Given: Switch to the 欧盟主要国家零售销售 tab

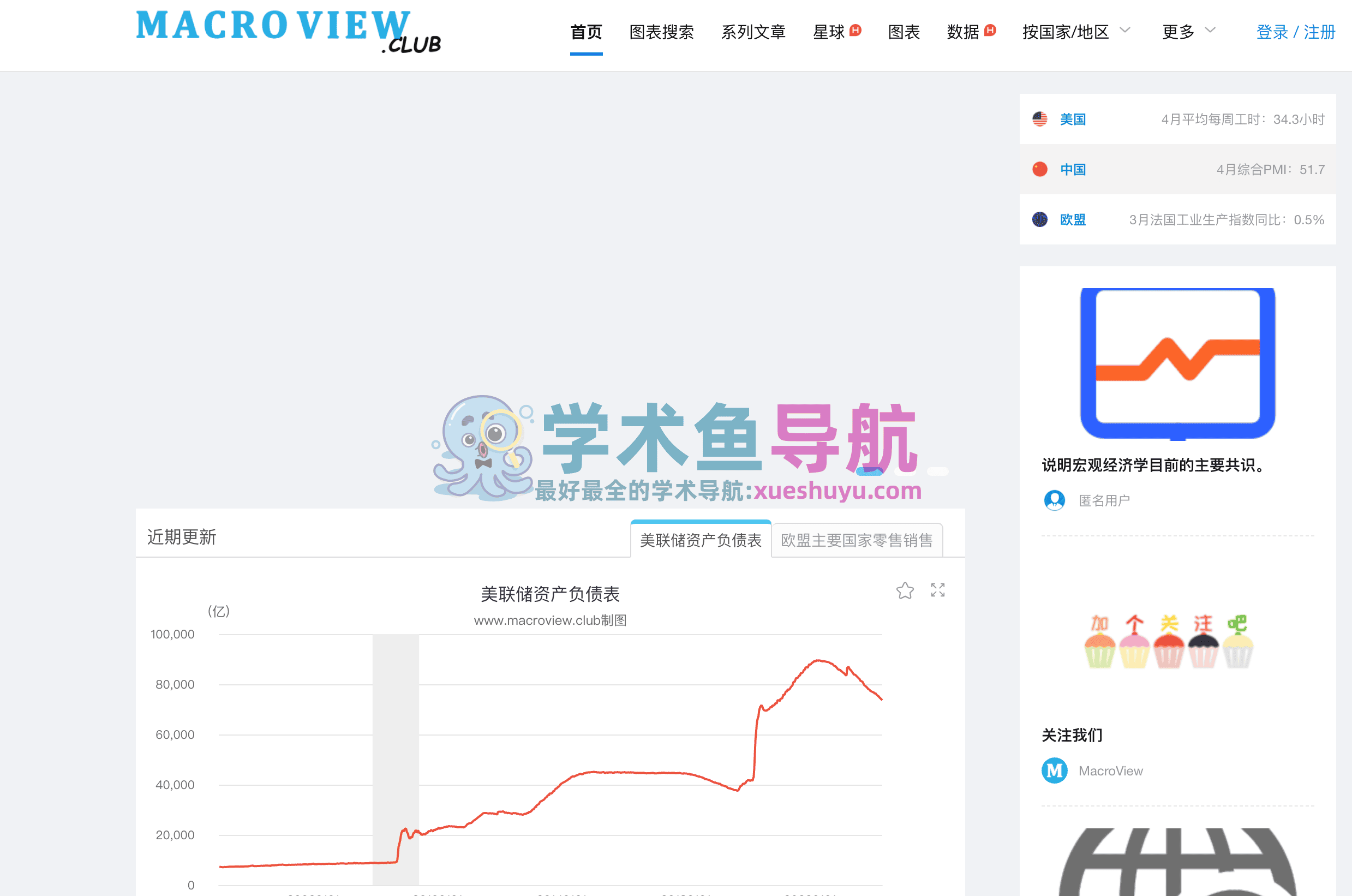Looking at the screenshot, I should point(857,539).
